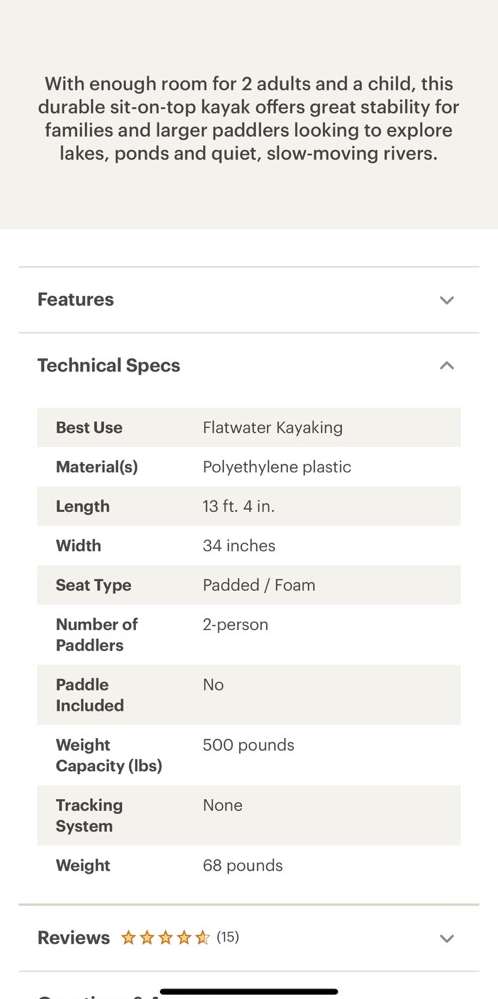Click the Weight Capacity 500 pounds value

click(x=248, y=745)
